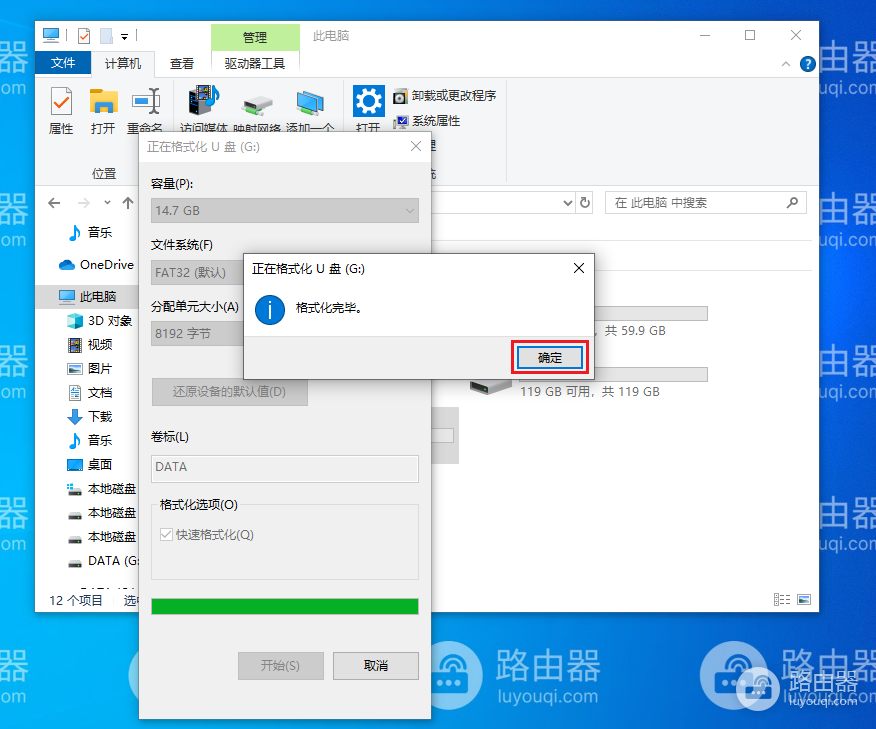
Task: Click 取消 in the format dialog
Action: (375, 665)
